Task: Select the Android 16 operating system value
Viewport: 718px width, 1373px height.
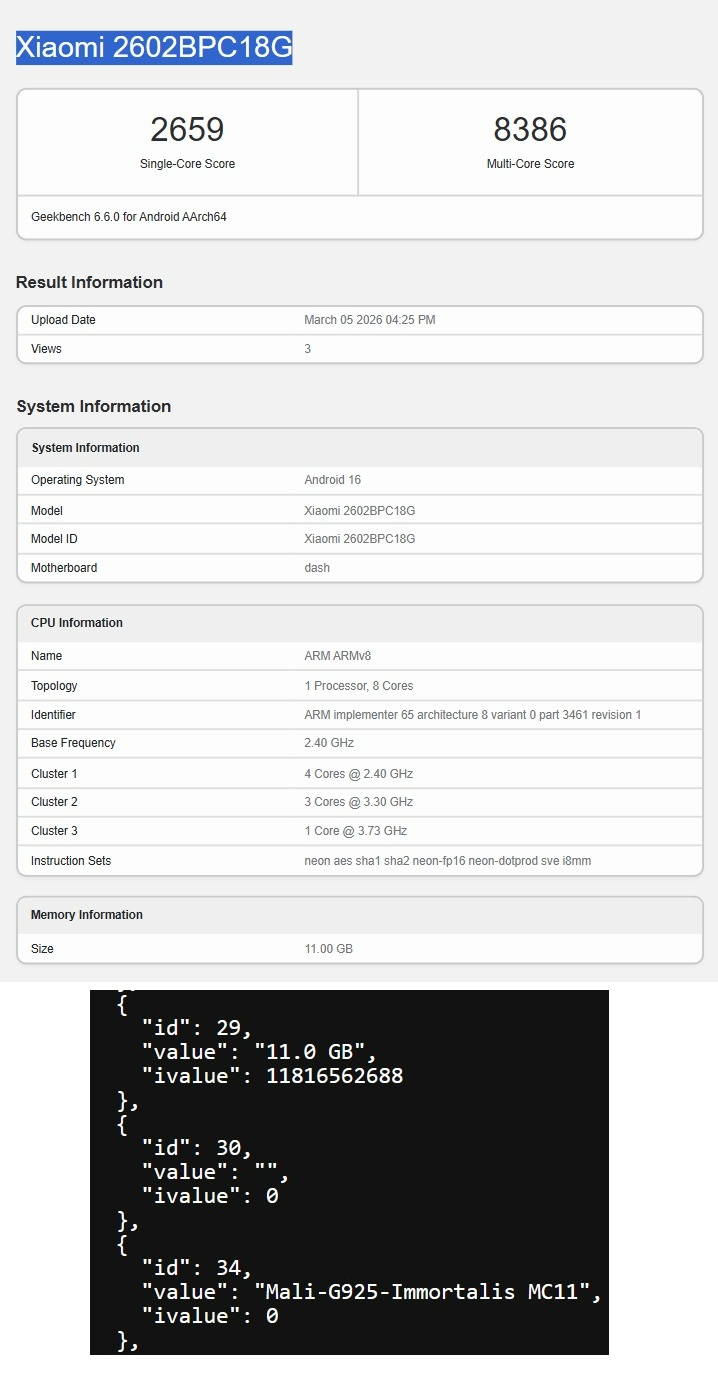Action: click(332, 480)
